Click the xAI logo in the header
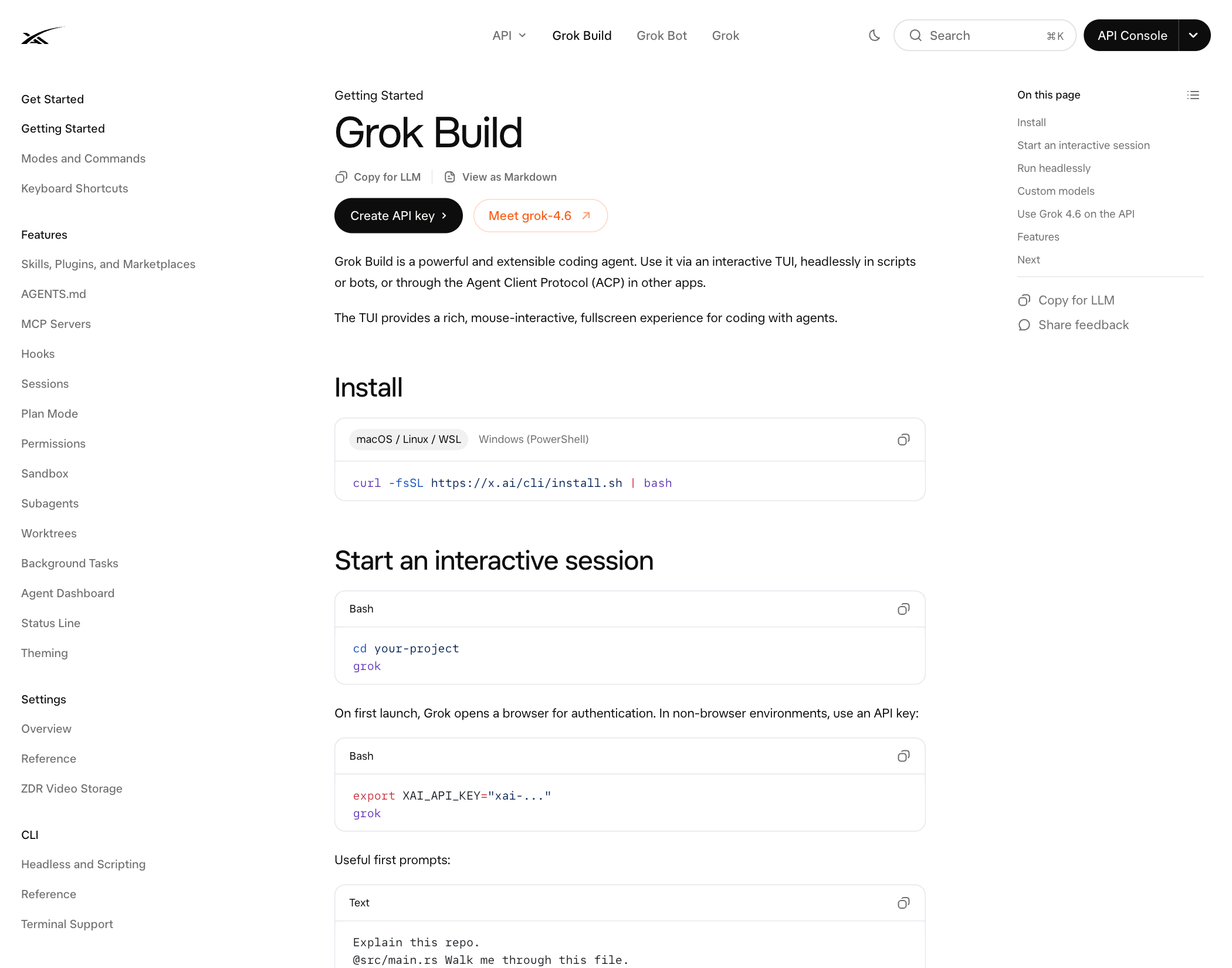1232x968 pixels. (x=42, y=36)
